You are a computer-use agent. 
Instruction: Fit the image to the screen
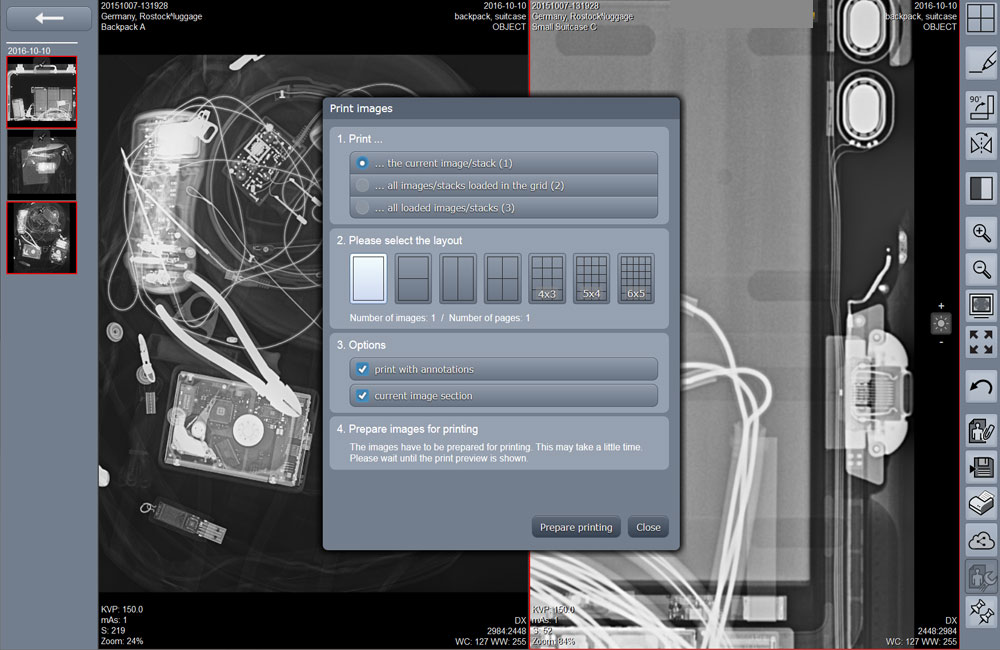click(x=980, y=305)
